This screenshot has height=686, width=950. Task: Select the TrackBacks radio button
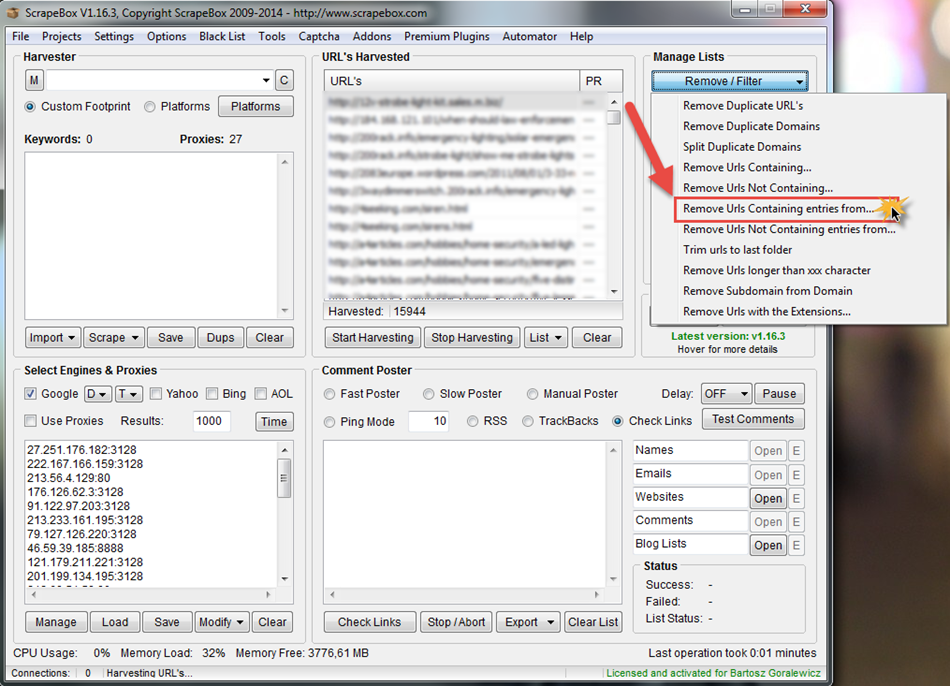pyautogui.click(x=528, y=421)
